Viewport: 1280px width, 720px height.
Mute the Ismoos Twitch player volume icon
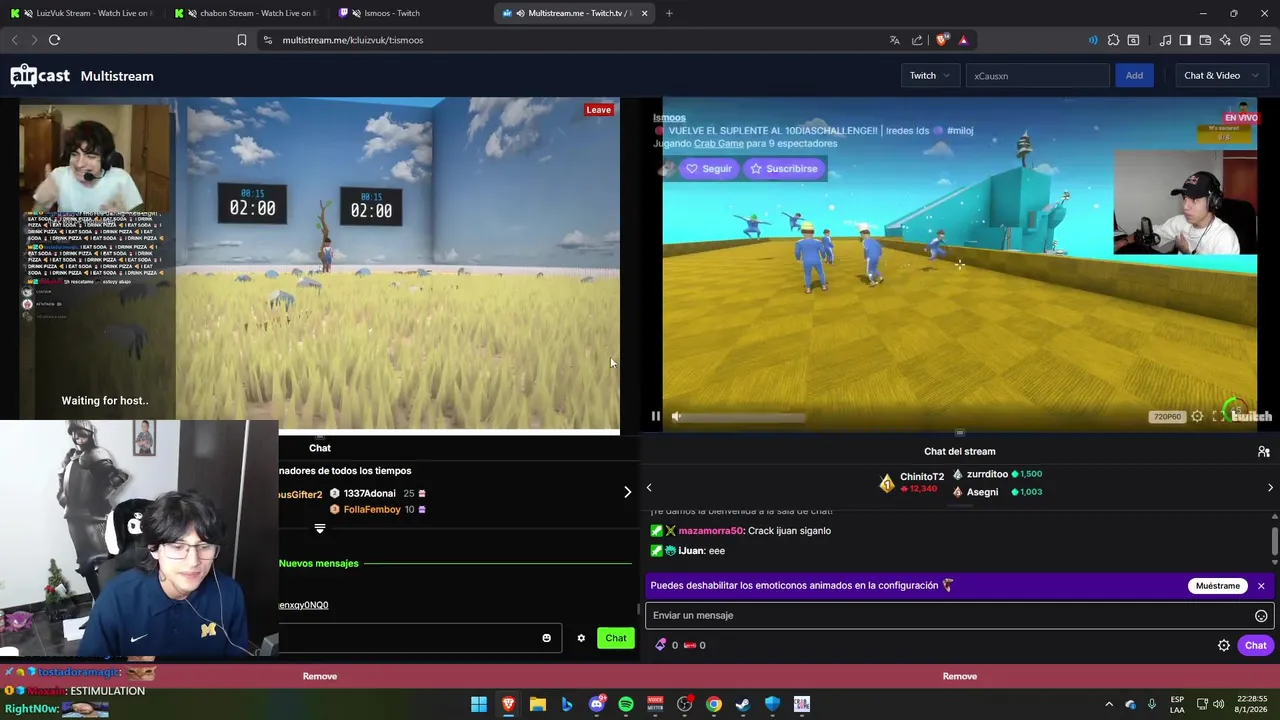pos(676,417)
